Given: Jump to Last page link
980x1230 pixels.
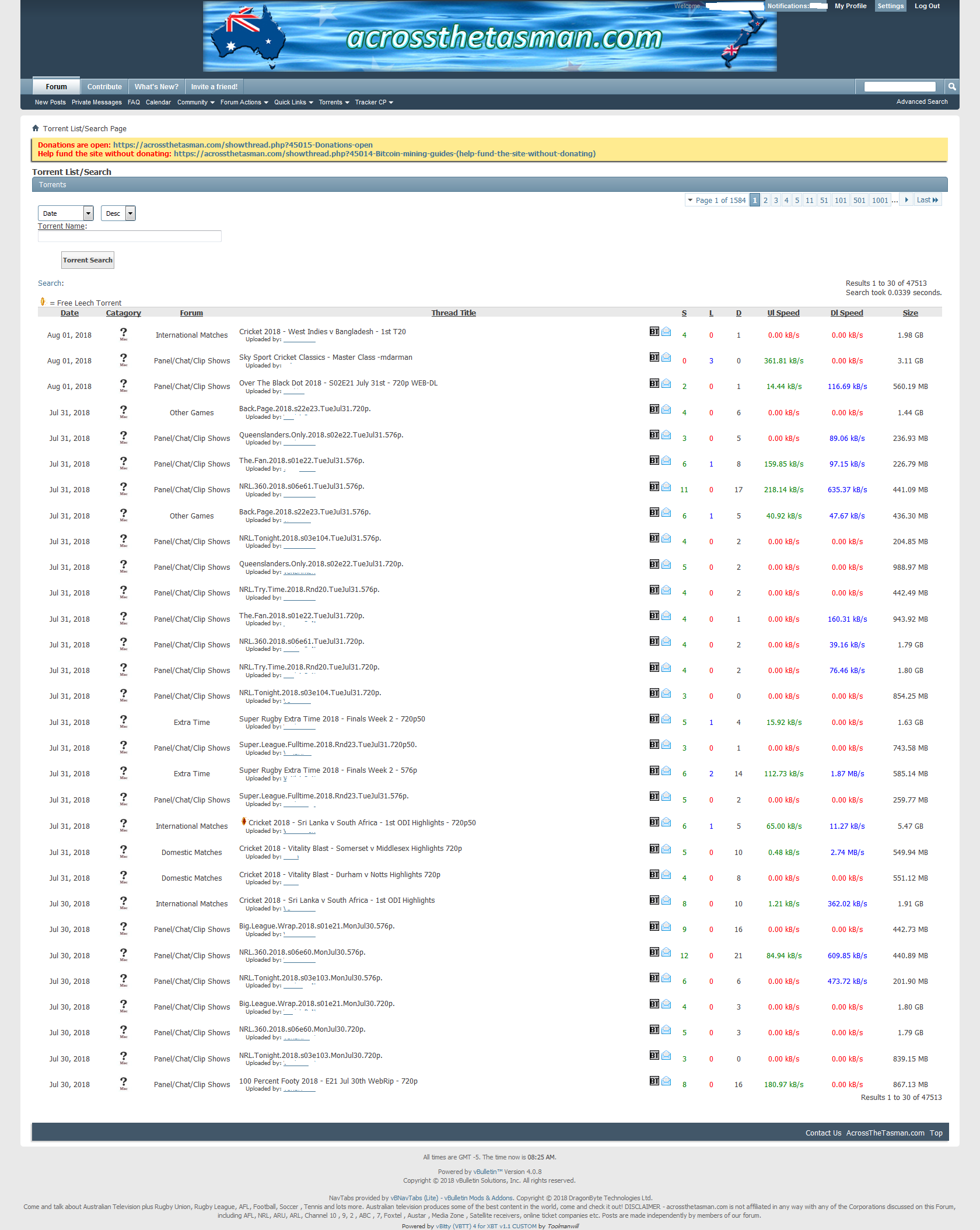Looking at the screenshot, I should pos(928,200).
